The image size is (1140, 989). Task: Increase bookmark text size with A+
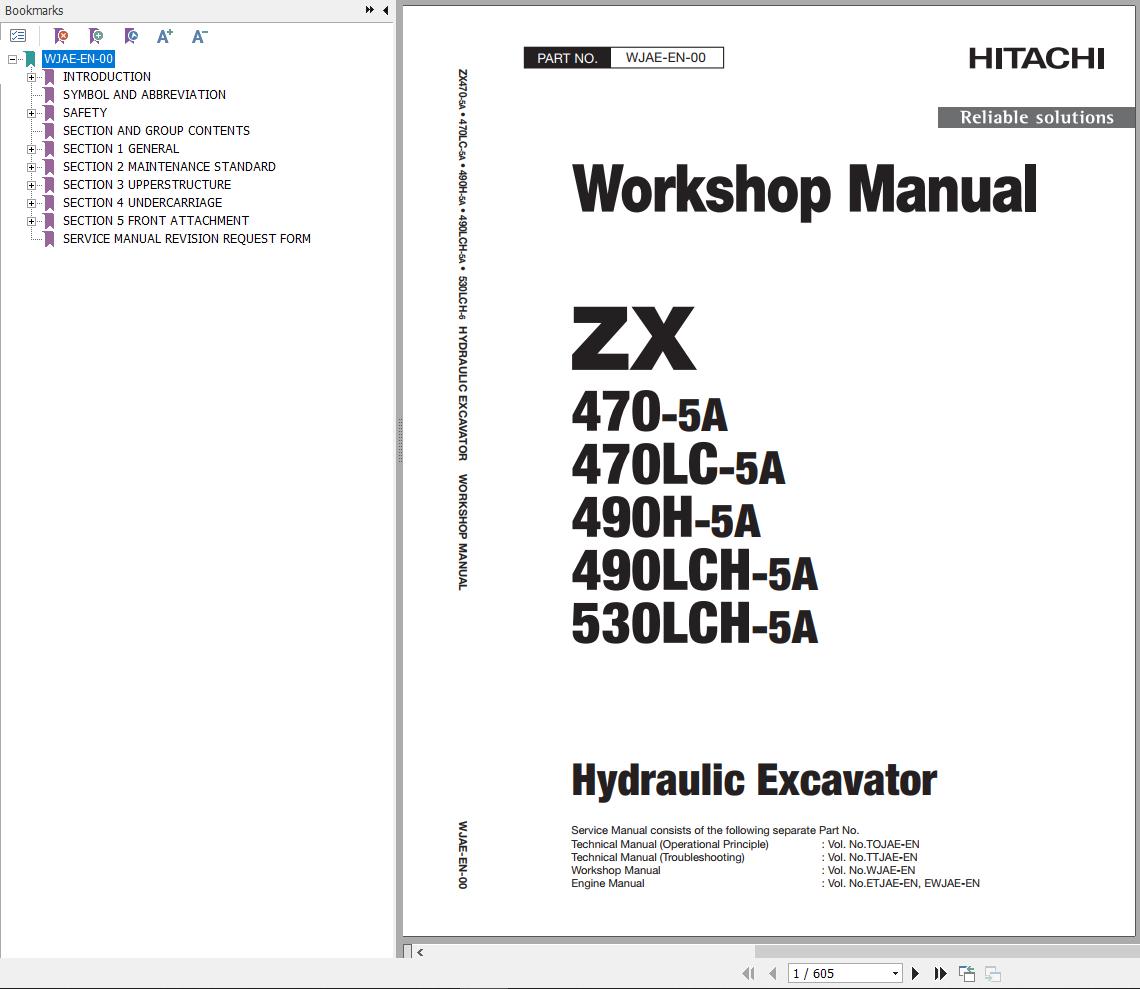165,36
